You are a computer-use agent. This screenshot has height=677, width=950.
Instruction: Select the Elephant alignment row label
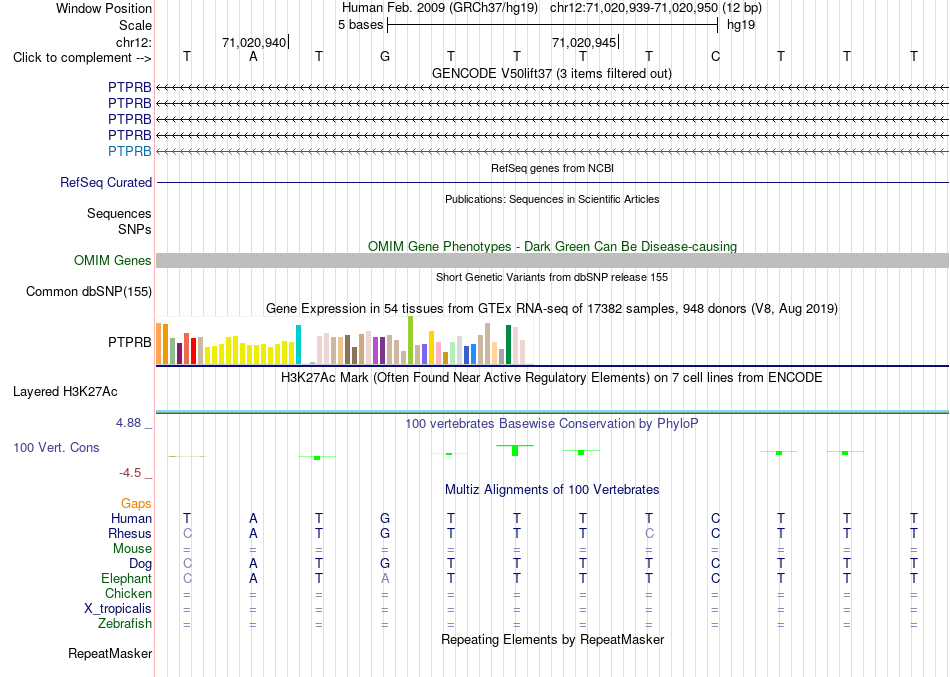(126, 578)
